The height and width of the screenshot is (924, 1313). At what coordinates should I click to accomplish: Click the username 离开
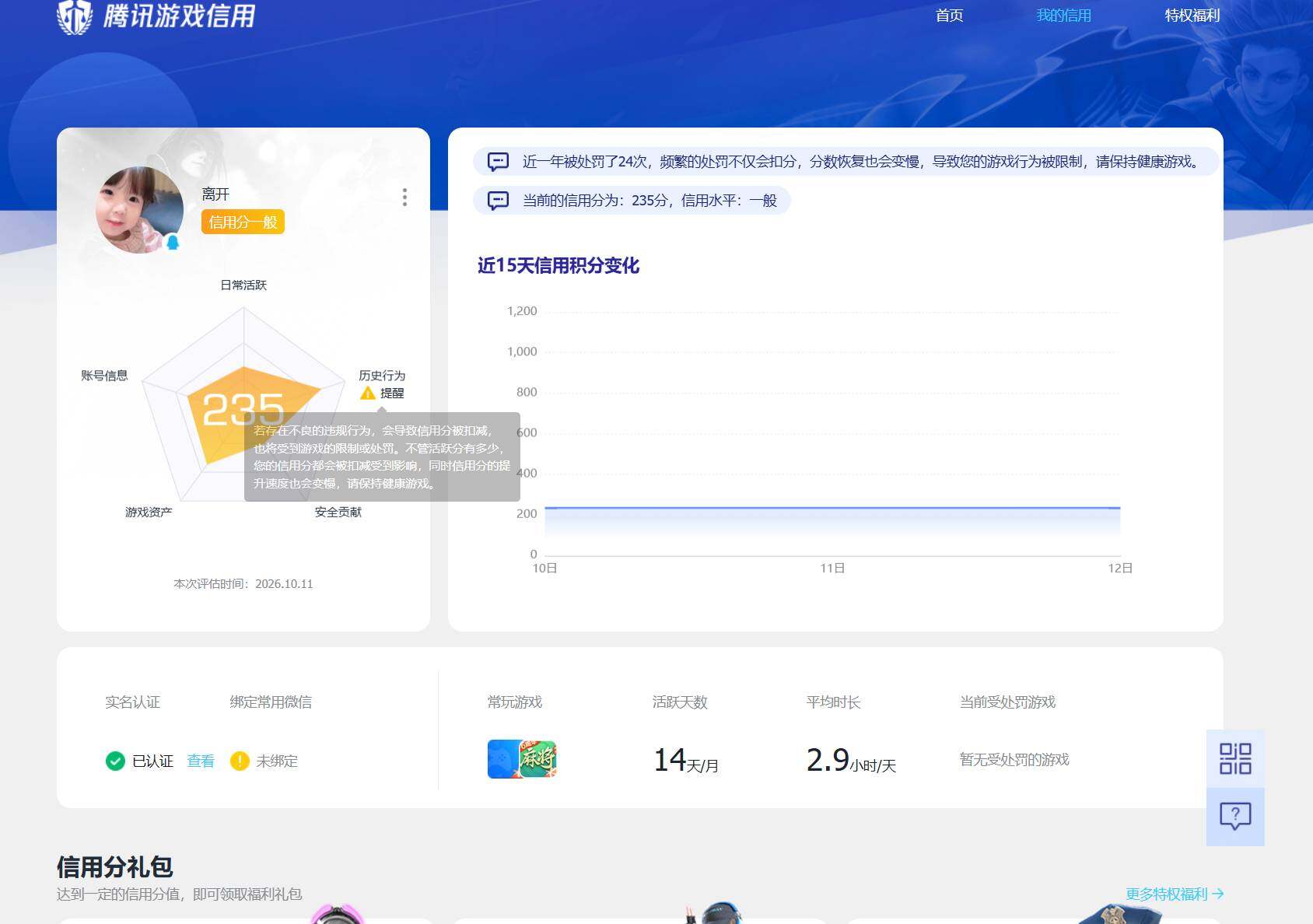(215, 194)
